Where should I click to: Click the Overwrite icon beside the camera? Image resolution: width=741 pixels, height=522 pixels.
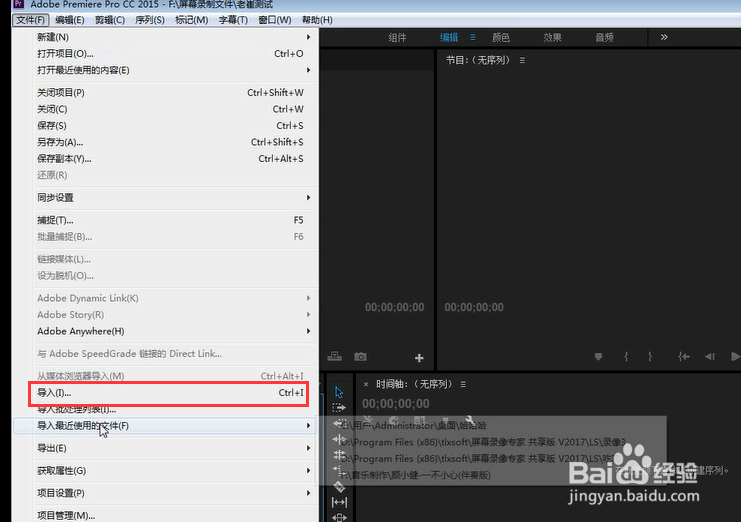click(335, 356)
